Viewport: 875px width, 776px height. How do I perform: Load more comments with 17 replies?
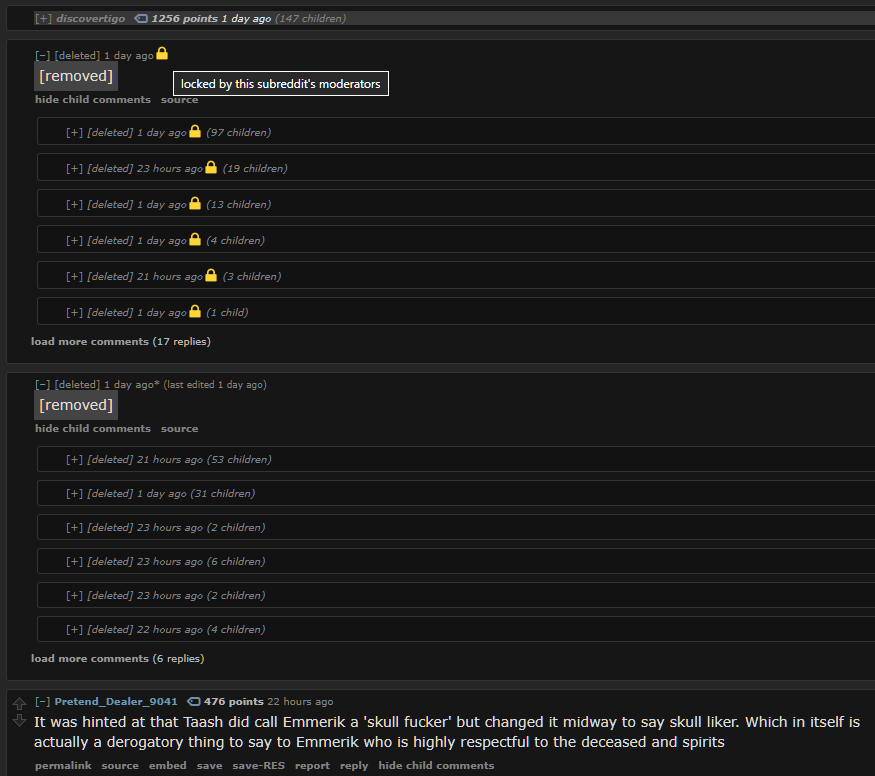point(121,341)
